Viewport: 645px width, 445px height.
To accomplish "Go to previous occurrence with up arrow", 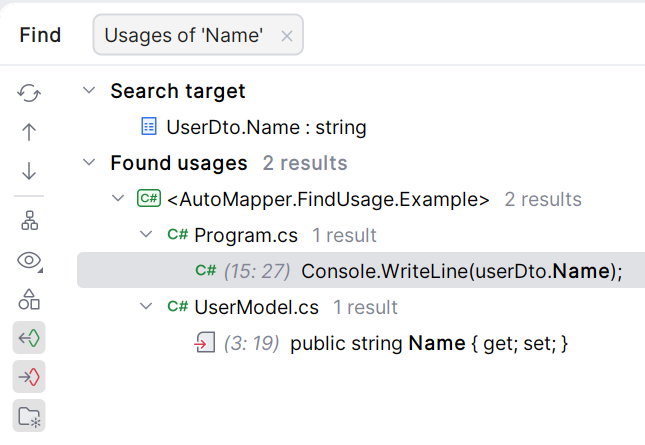I will pyautogui.click(x=29, y=132).
